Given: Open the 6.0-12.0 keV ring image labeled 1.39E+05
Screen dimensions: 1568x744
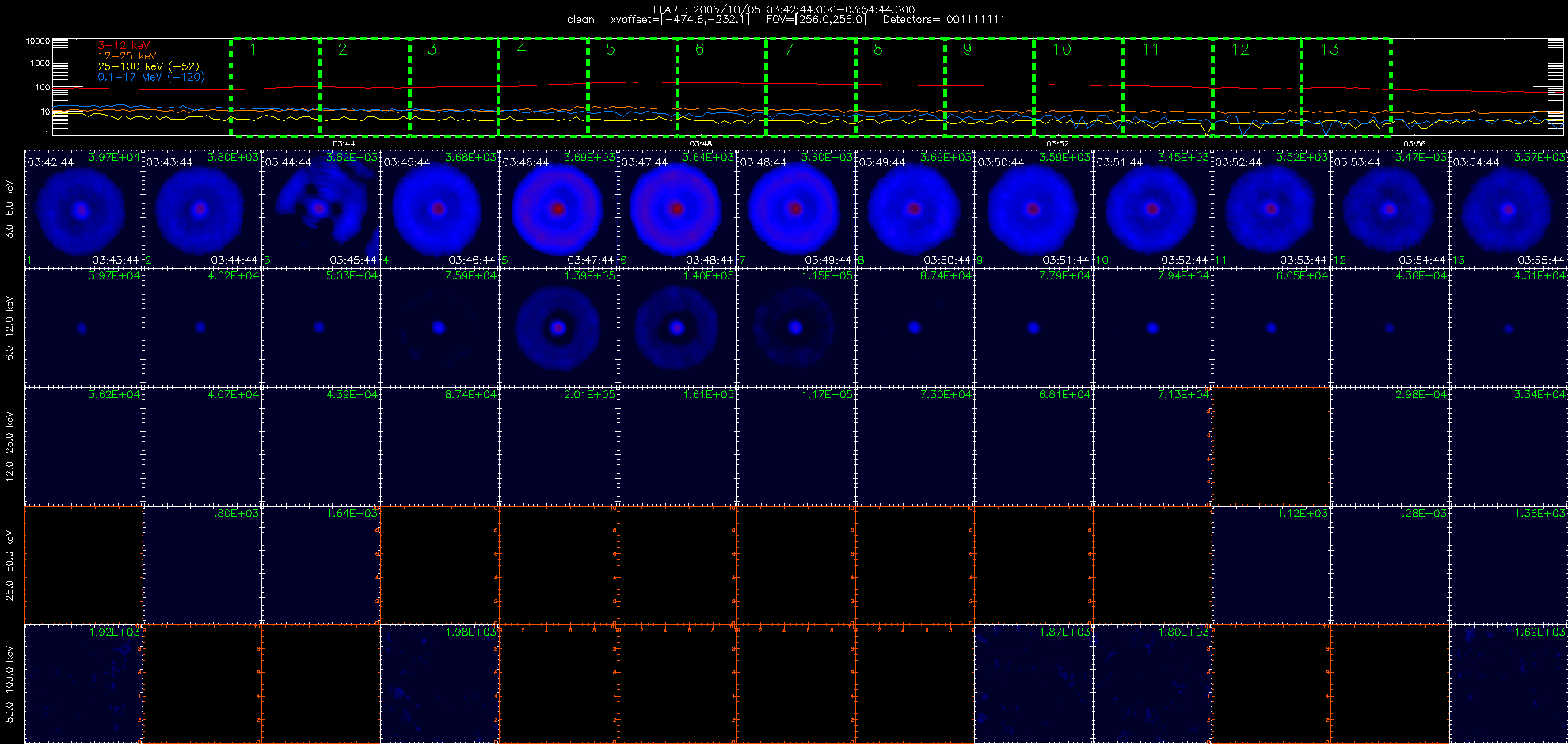Looking at the screenshot, I should point(558,328).
